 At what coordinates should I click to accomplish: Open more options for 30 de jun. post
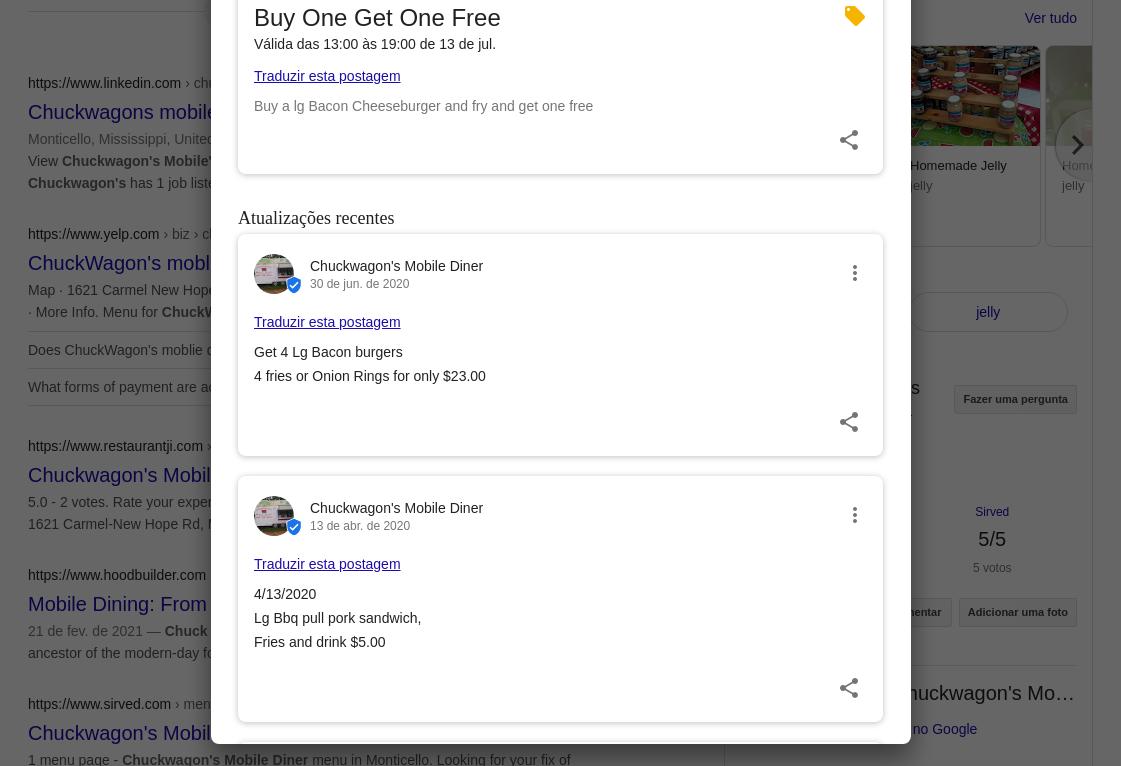(854, 273)
